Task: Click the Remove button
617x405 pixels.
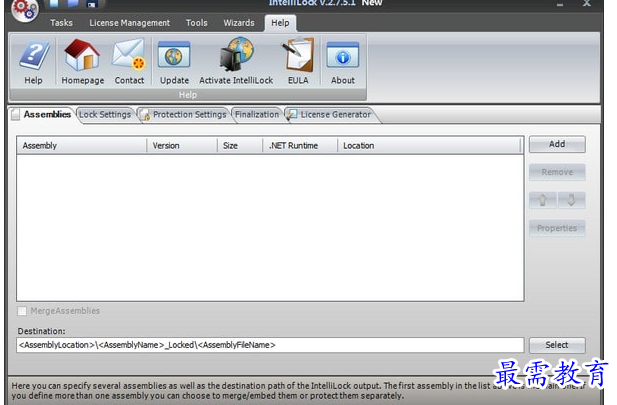Action: pyautogui.click(x=557, y=172)
